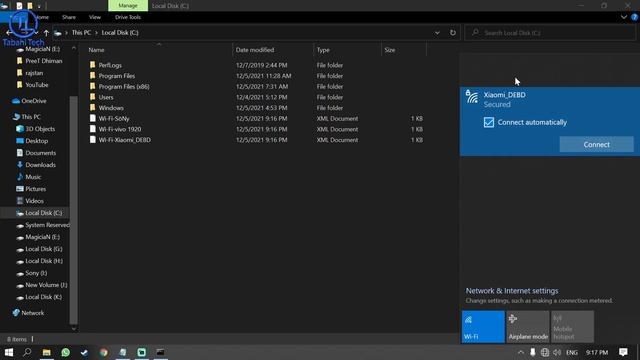Screen dimensions: 640x360
Task: Click Local Disk (C:) breadcrumb segment
Action: click(120, 33)
